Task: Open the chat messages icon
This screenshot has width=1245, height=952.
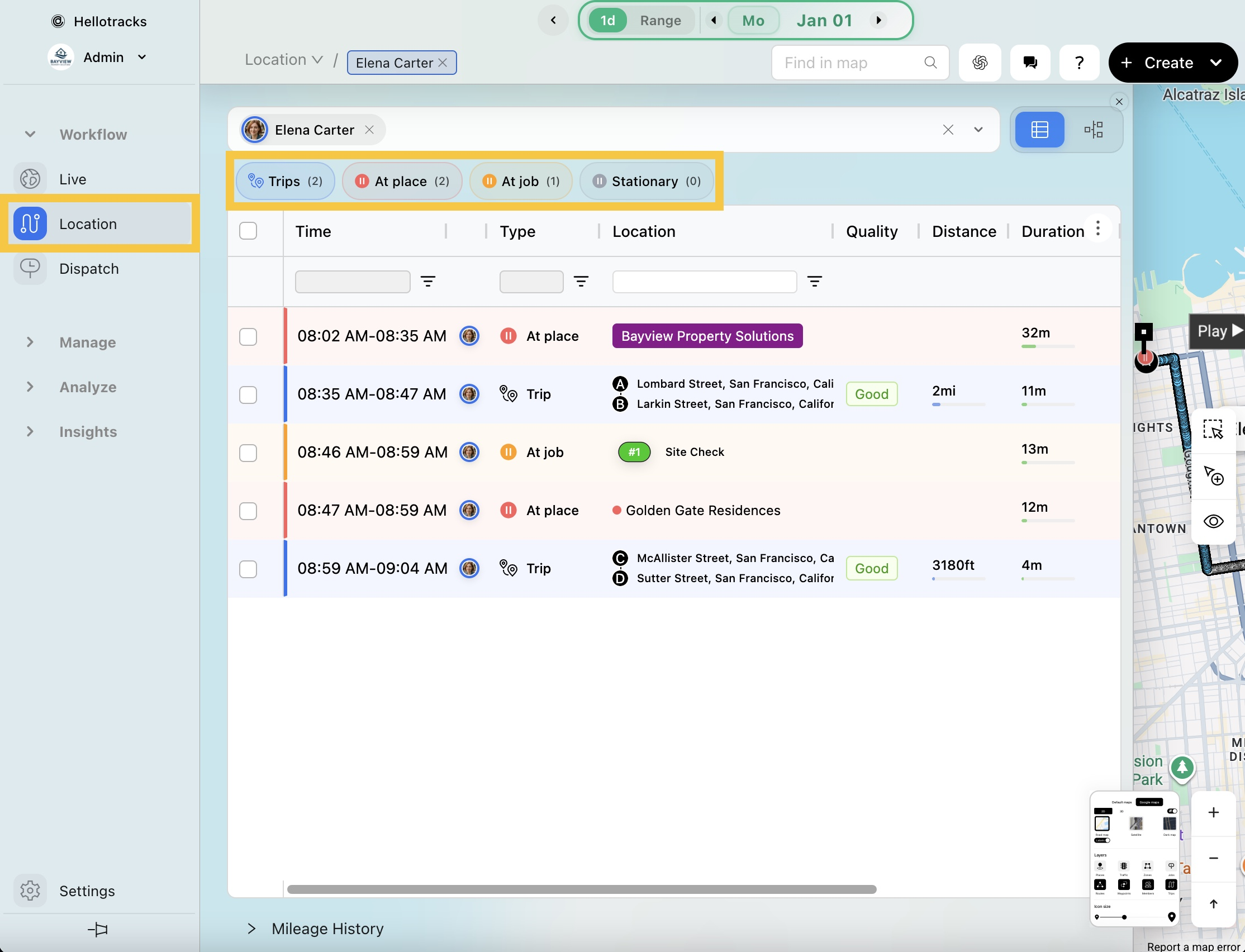Action: tap(1030, 63)
